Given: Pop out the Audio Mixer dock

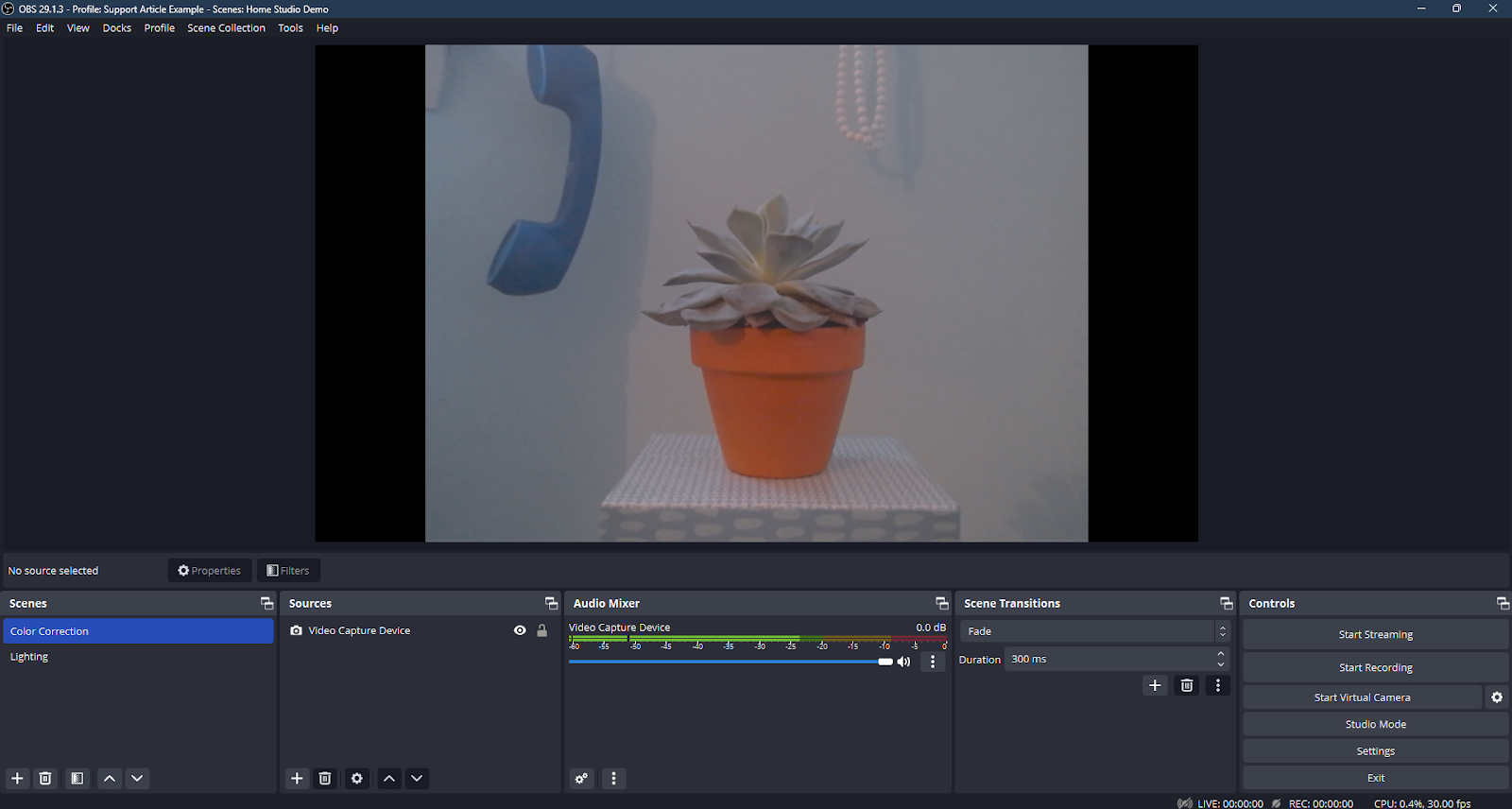Looking at the screenshot, I should pyautogui.click(x=941, y=603).
